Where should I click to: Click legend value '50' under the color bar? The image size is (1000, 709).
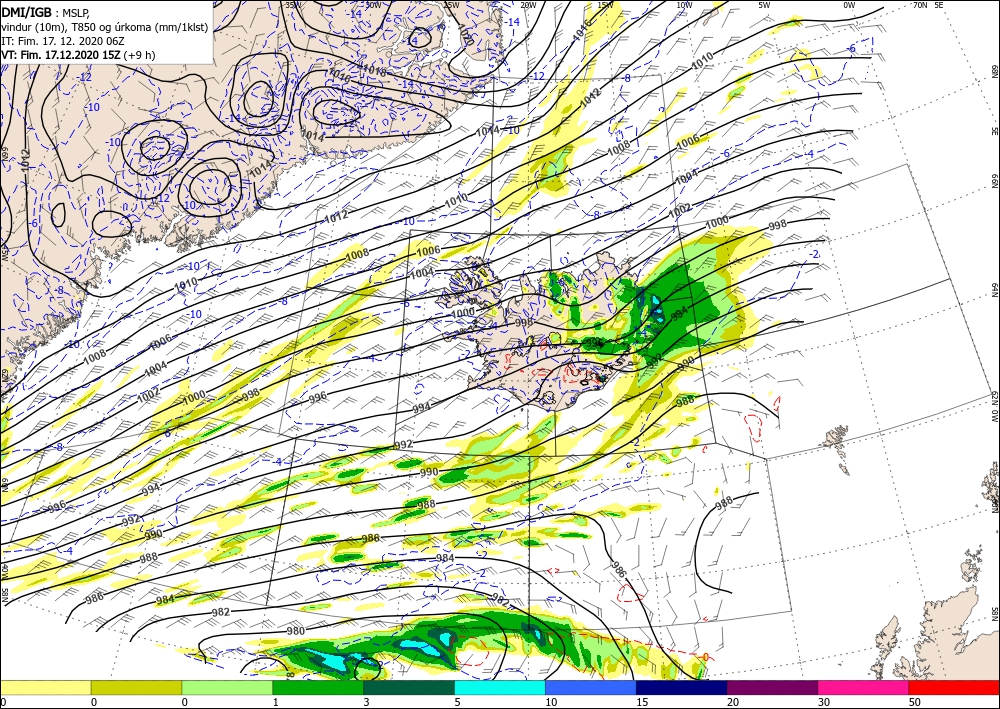[914, 703]
